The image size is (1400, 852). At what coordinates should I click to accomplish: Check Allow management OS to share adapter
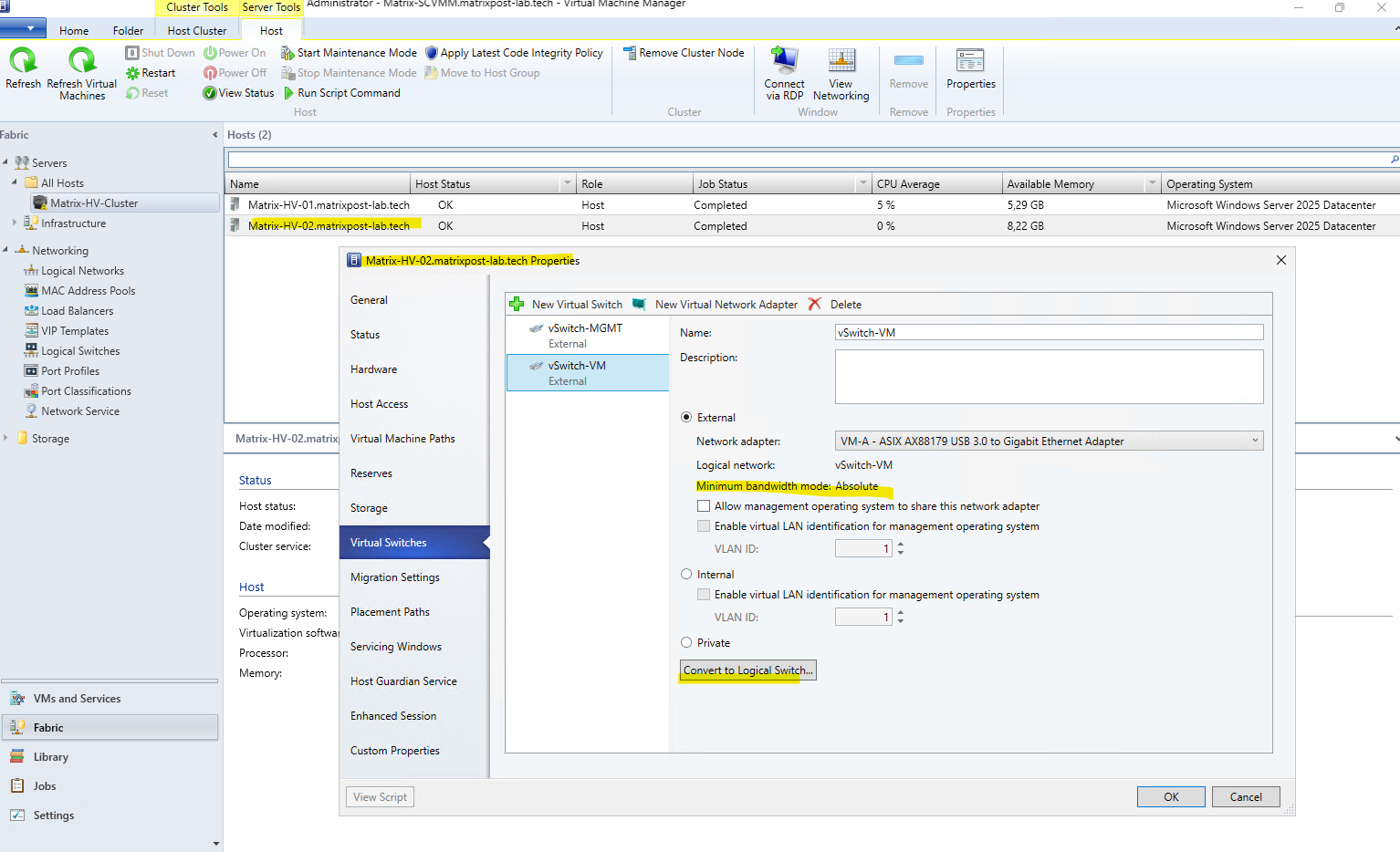tap(704, 505)
